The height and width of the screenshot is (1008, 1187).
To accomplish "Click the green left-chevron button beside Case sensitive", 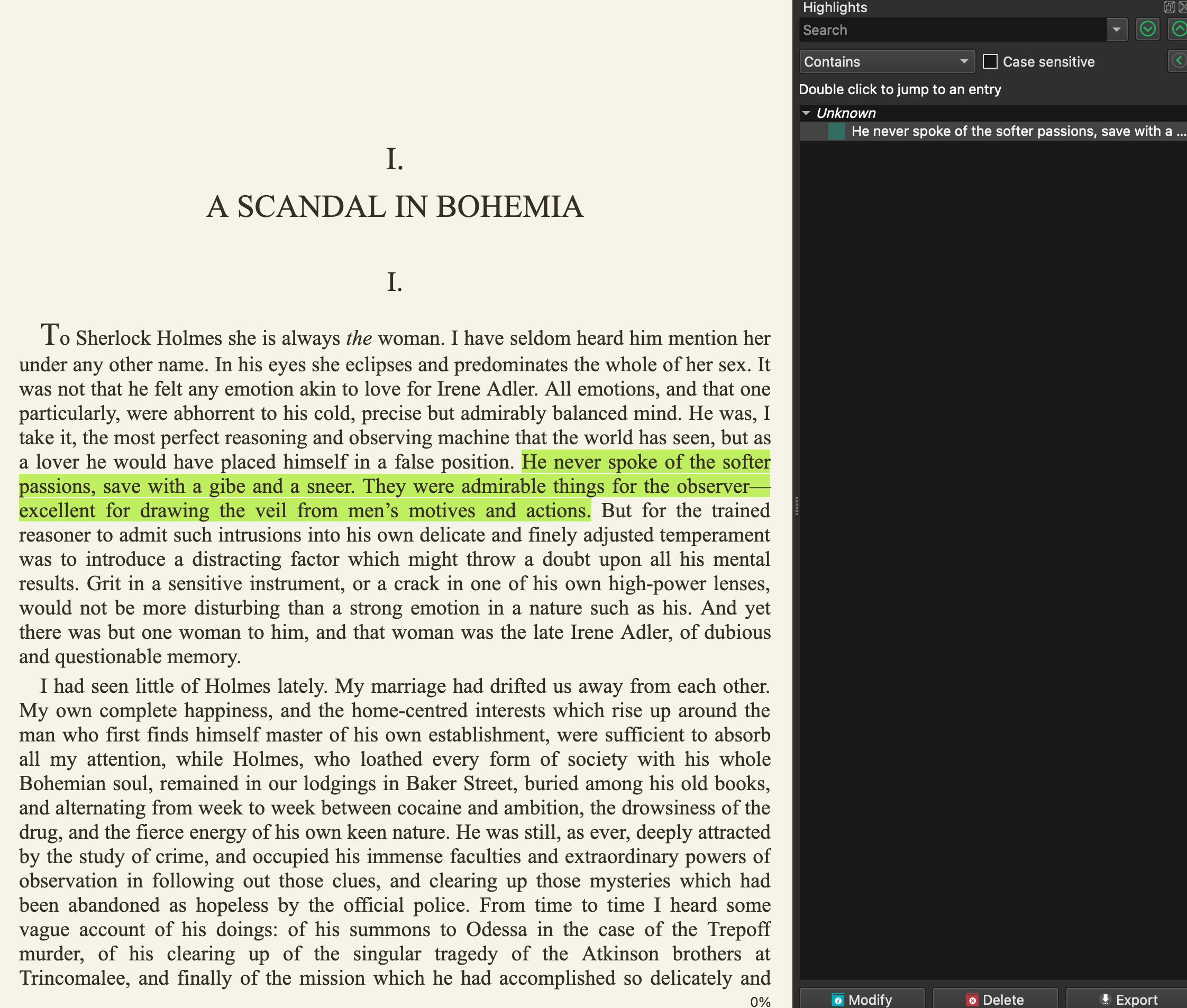I will pos(1178,61).
